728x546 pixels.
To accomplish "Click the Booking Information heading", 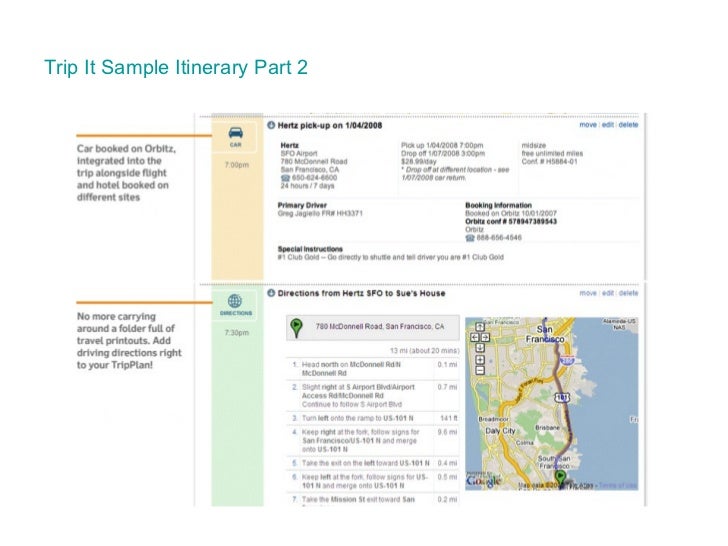I will (x=498, y=205).
